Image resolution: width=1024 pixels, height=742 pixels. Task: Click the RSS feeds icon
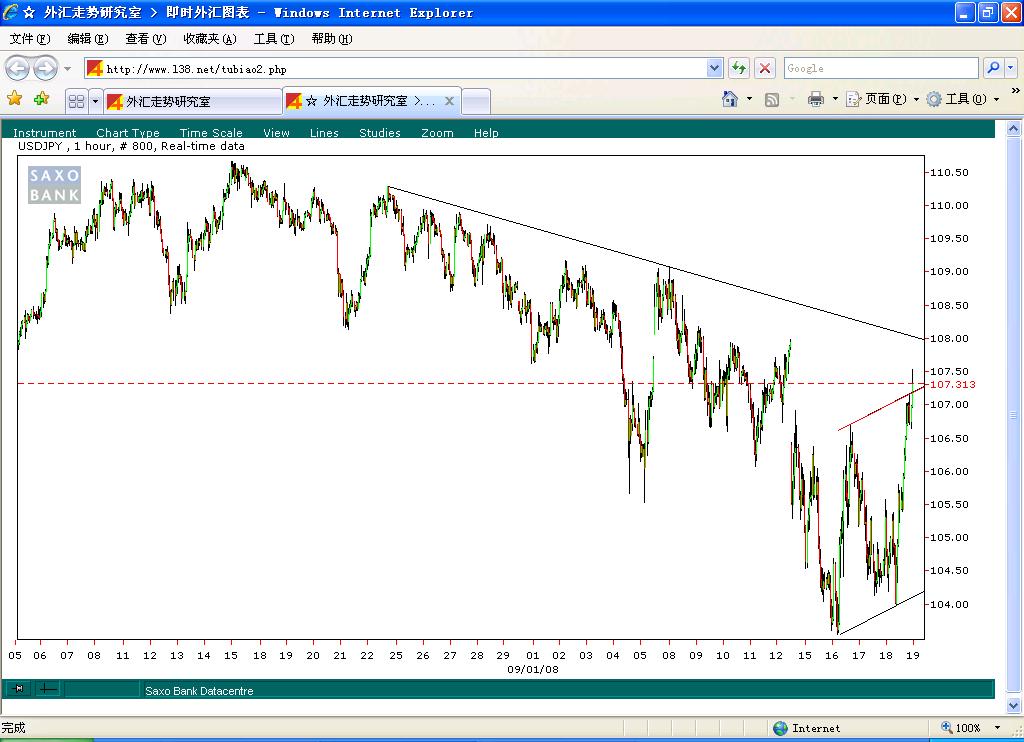772,99
